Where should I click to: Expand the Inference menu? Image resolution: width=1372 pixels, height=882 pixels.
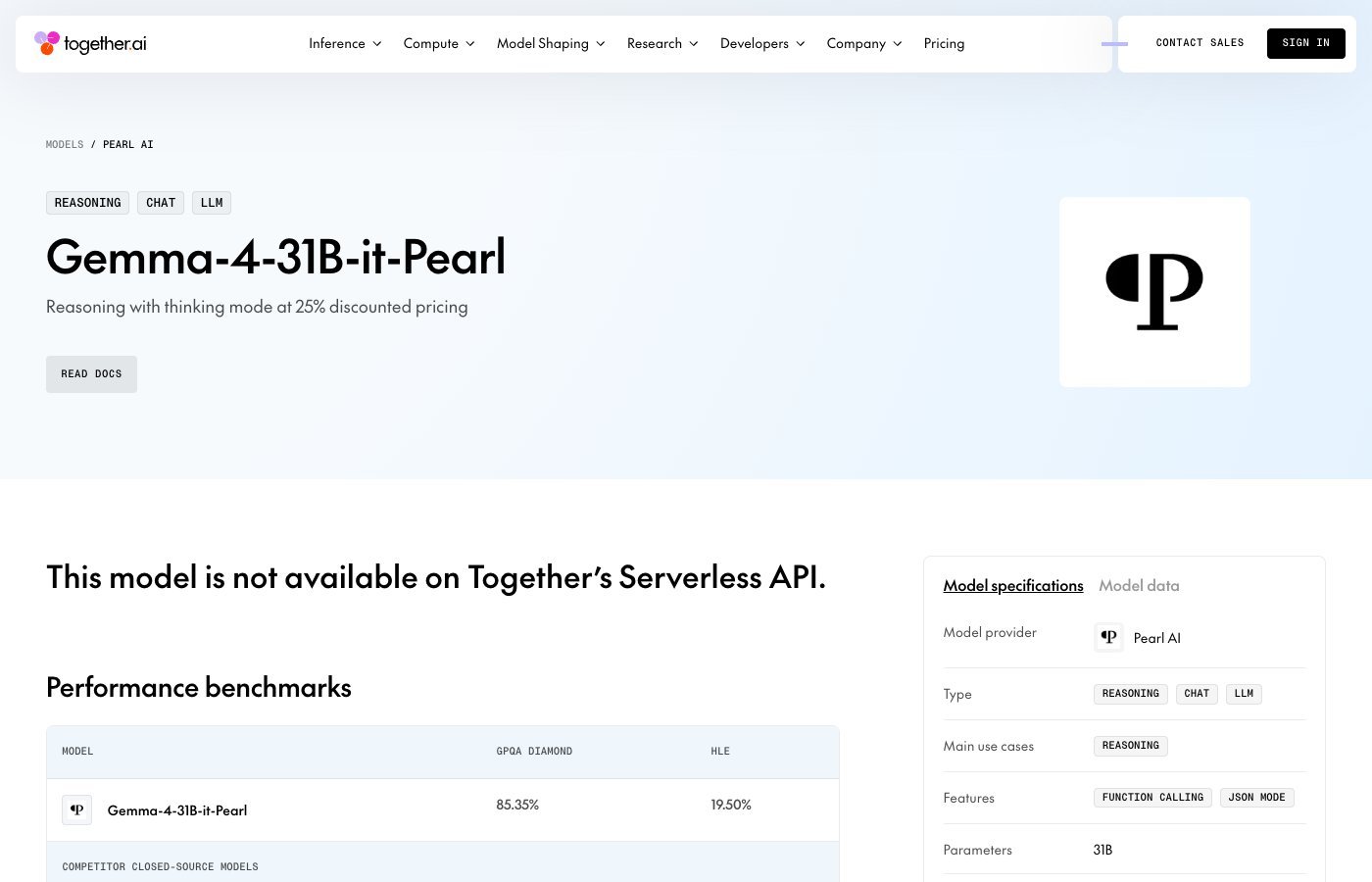click(345, 43)
